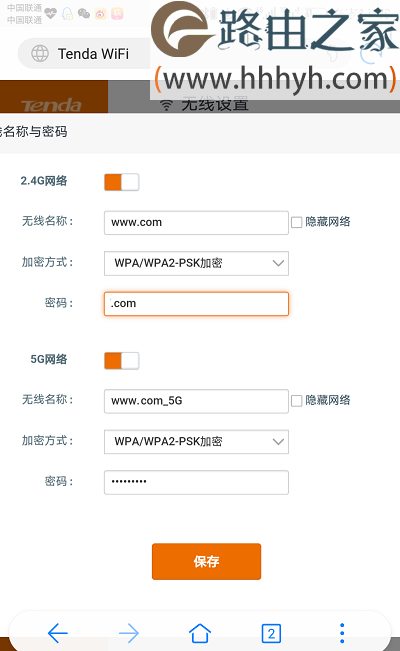400x651 pixels.
Task: Open 5G 加密方式 encryption dropdown
Action: tap(196, 442)
